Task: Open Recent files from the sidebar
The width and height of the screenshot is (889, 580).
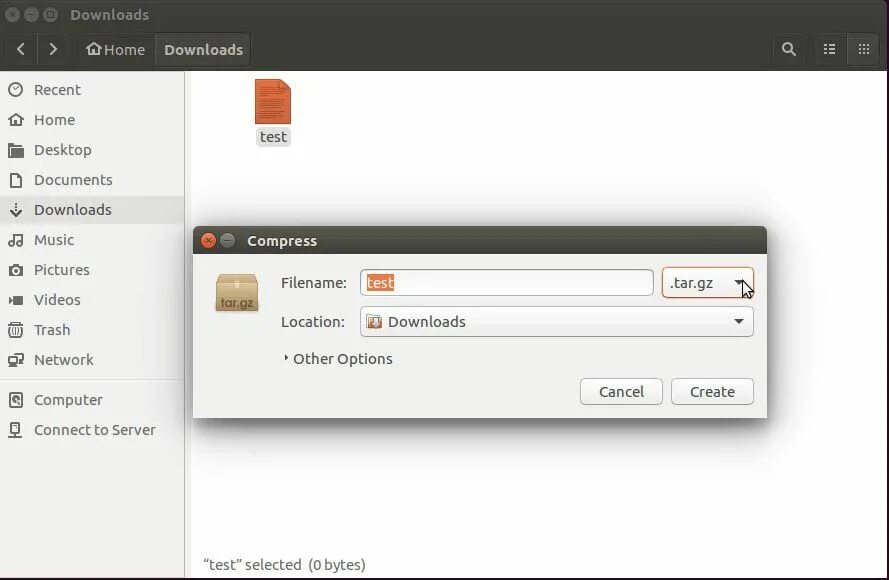Action: pyautogui.click(x=57, y=89)
